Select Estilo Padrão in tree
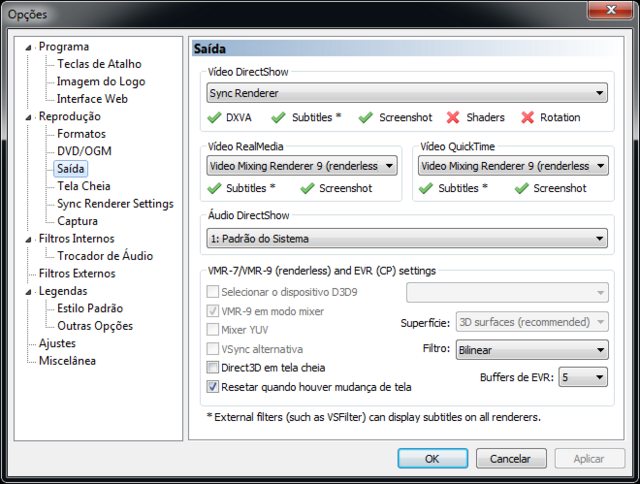Image resolution: width=640 pixels, height=484 pixels. [x=90, y=308]
